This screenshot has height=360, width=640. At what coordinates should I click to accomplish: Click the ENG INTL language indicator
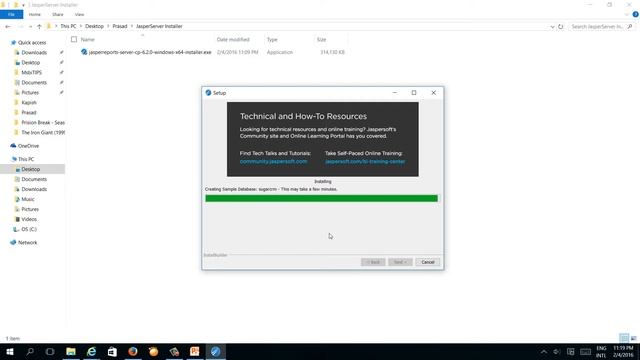tap(601, 352)
